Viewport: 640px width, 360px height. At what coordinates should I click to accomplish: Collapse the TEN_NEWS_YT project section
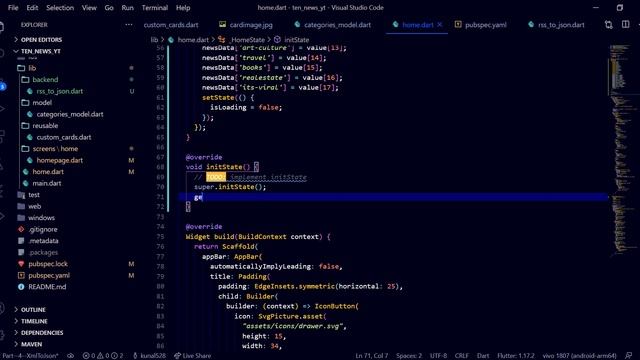coord(40,51)
